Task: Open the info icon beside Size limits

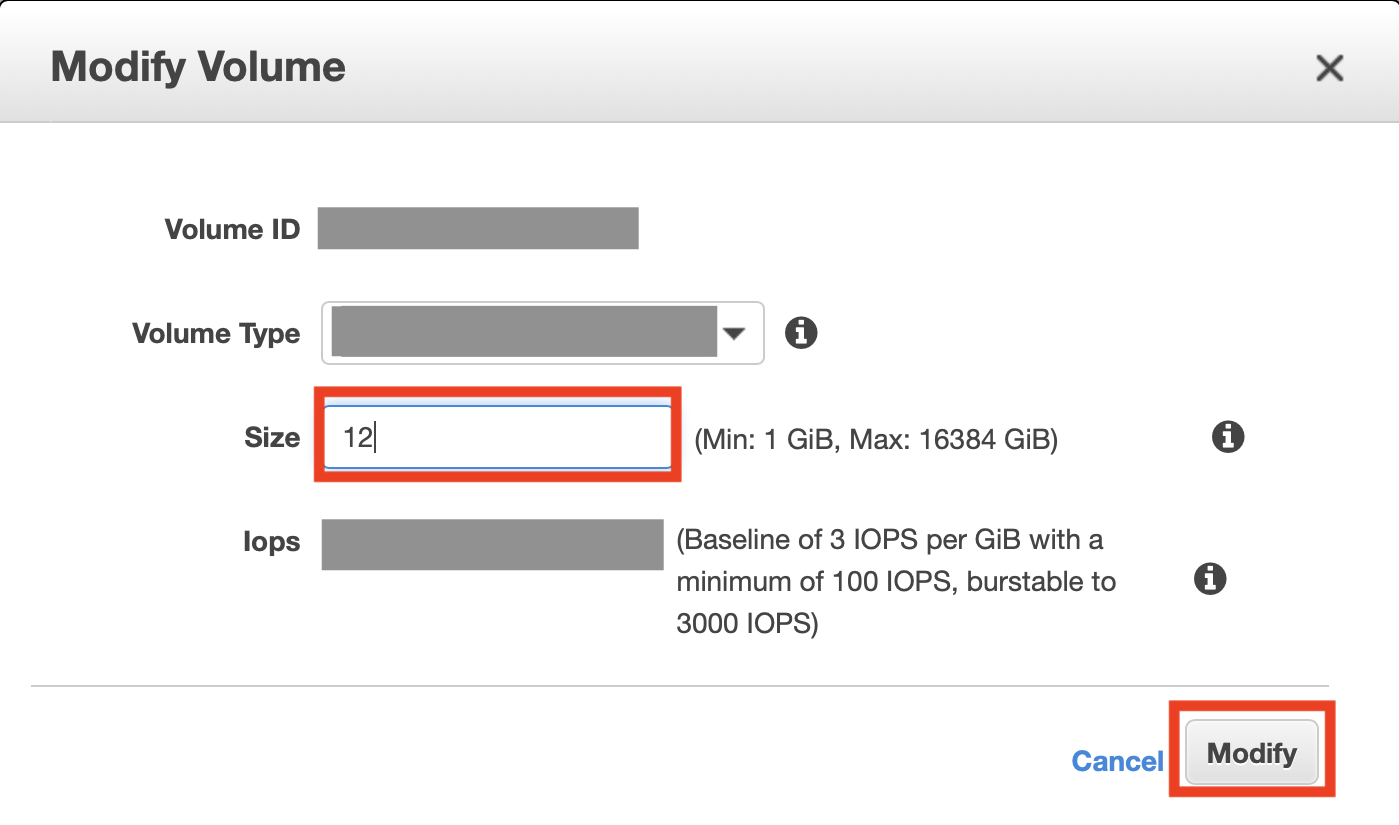Action: (1227, 437)
